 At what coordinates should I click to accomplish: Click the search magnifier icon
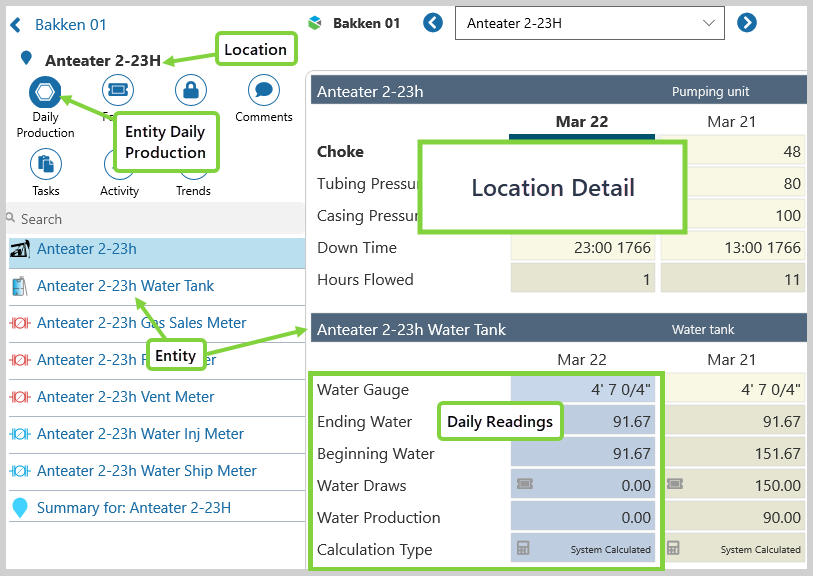[10, 217]
